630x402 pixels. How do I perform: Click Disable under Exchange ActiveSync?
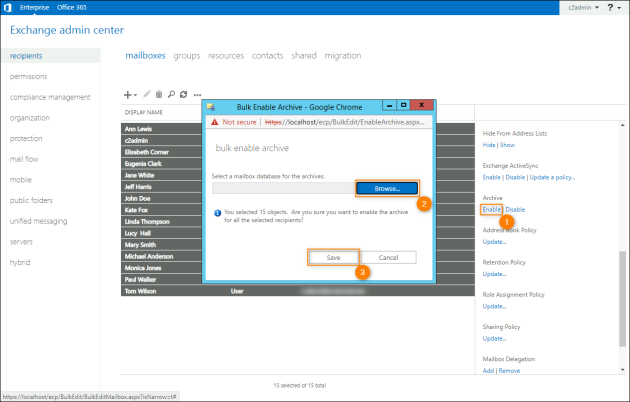515,177
